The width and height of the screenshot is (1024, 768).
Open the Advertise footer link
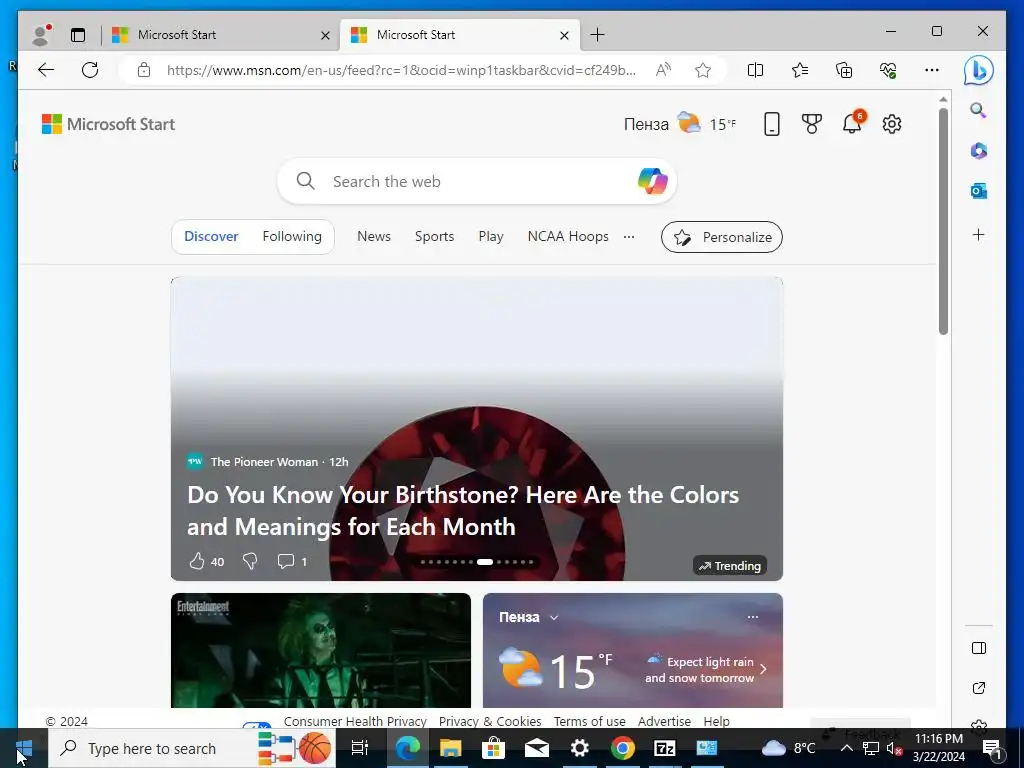[x=664, y=721]
